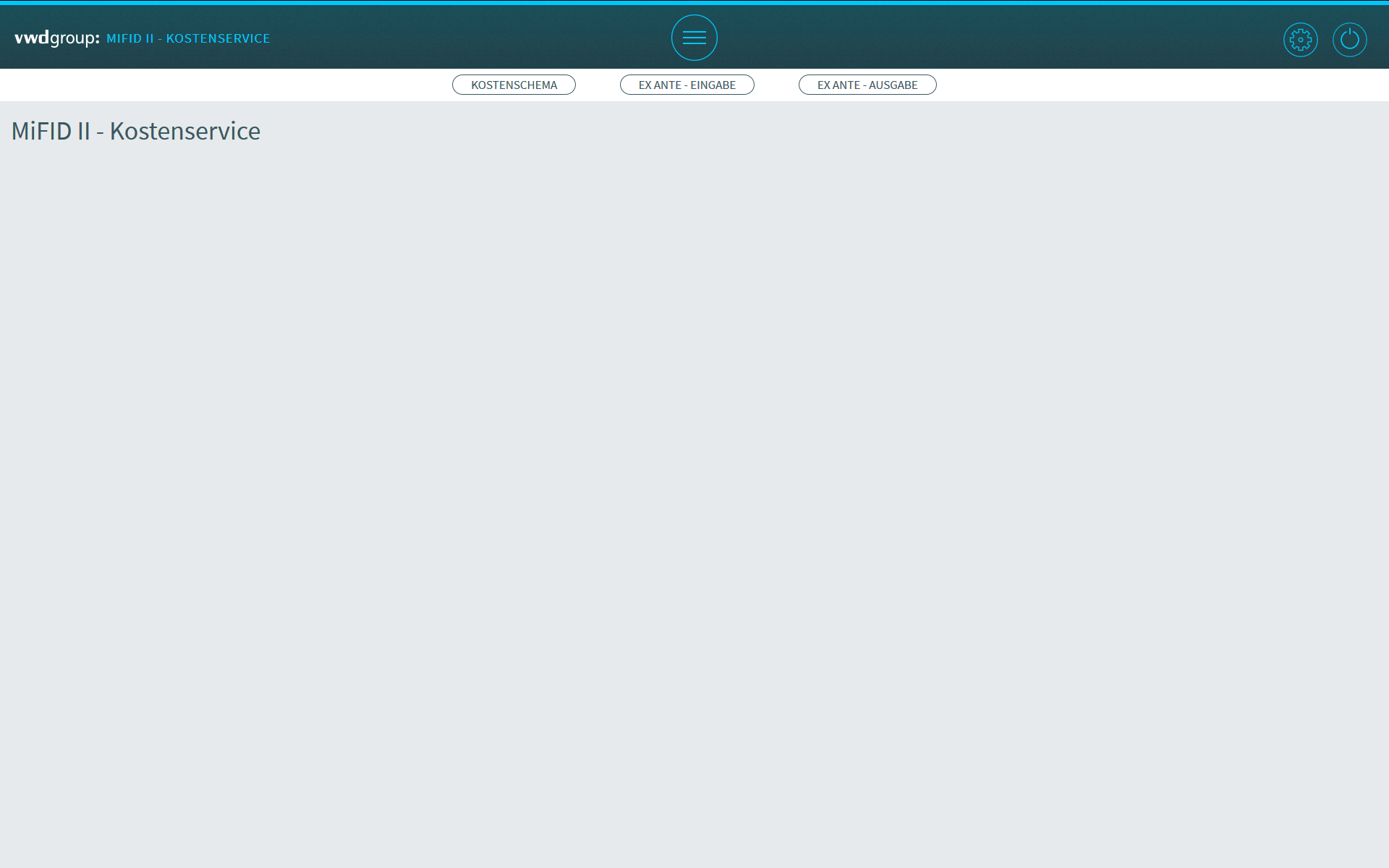Click the empty gray content area
1389x868 pixels.
[694, 470]
